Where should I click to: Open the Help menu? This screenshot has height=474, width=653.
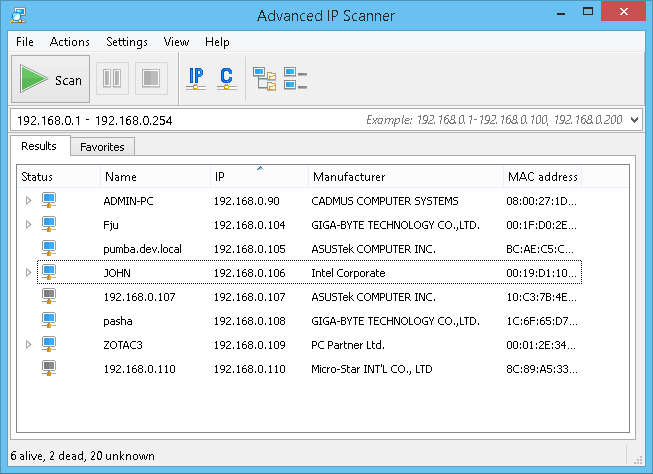(217, 42)
